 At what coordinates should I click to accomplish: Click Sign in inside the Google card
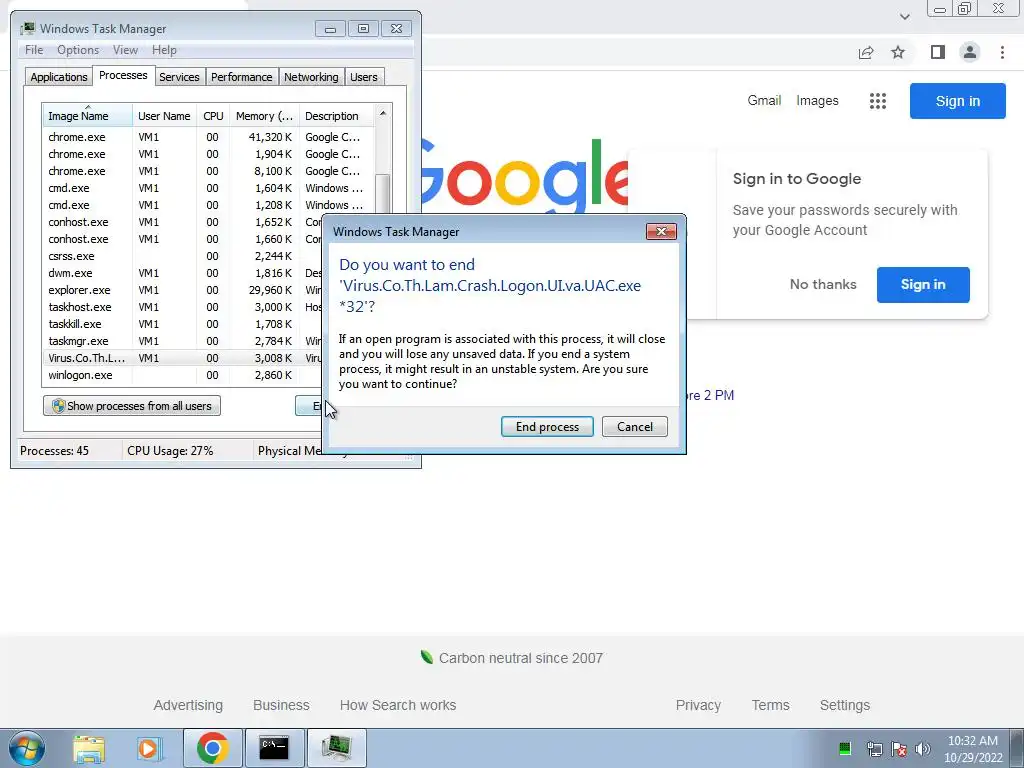click(923, 284)
